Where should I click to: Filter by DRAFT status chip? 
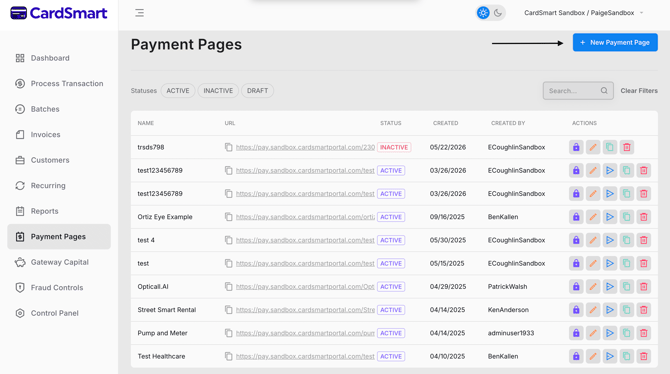click(257, 91)
